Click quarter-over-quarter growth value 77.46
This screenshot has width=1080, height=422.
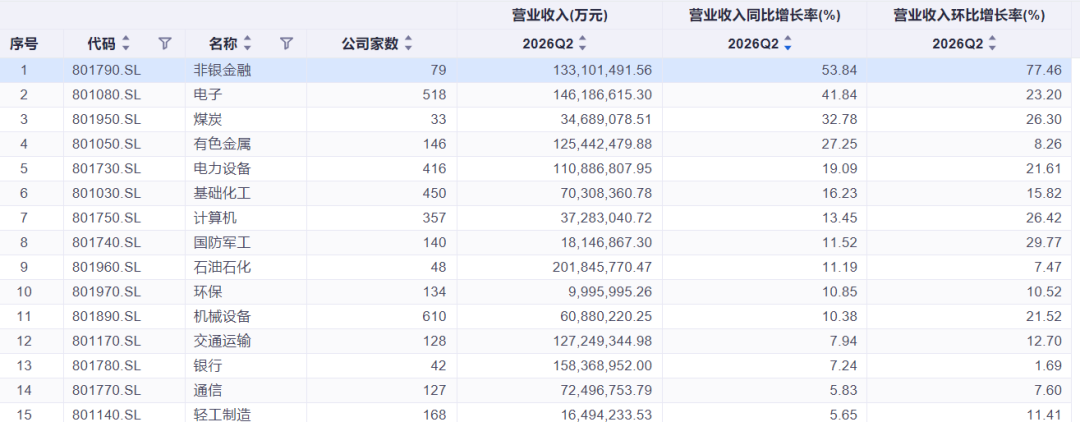point(1045,70)
